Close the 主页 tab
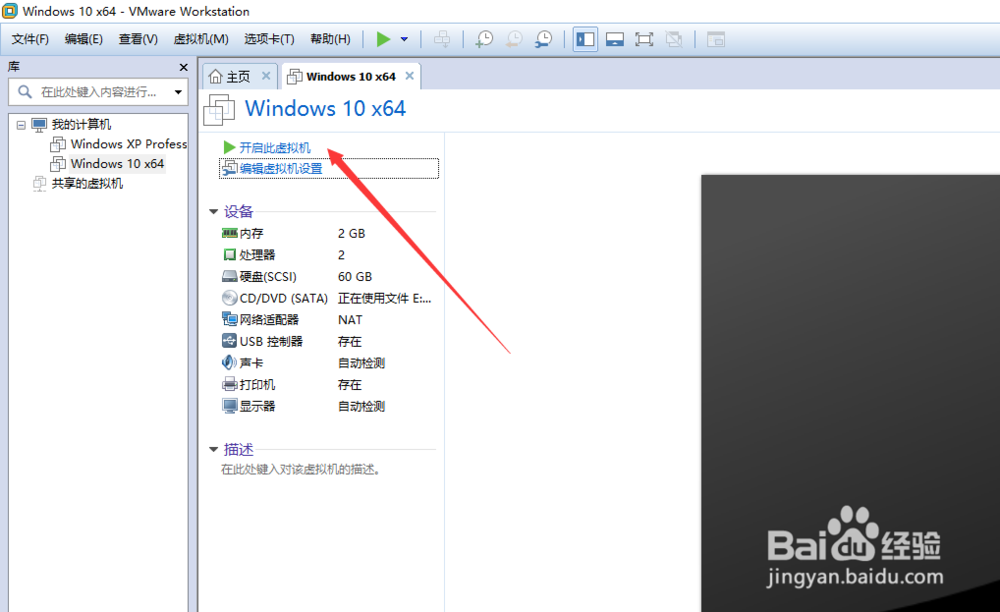The height and width of the screenshot is (612, 1000). tap(266, 76)
